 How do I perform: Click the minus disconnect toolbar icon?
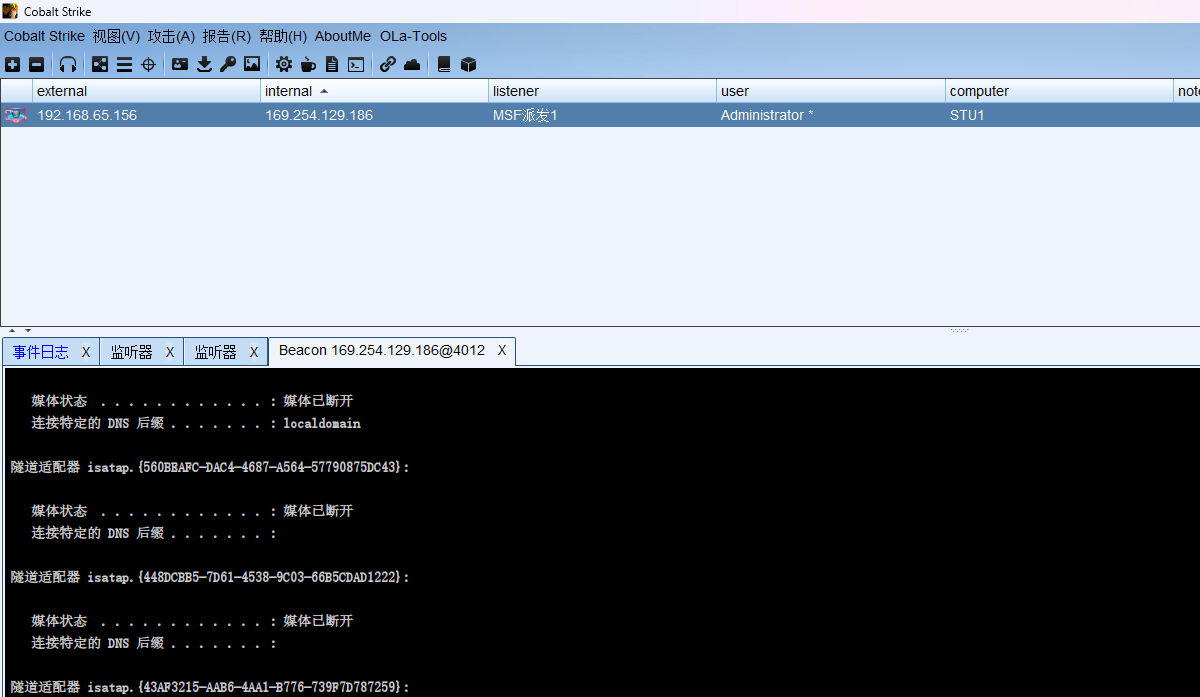click(x=36, y=65)
